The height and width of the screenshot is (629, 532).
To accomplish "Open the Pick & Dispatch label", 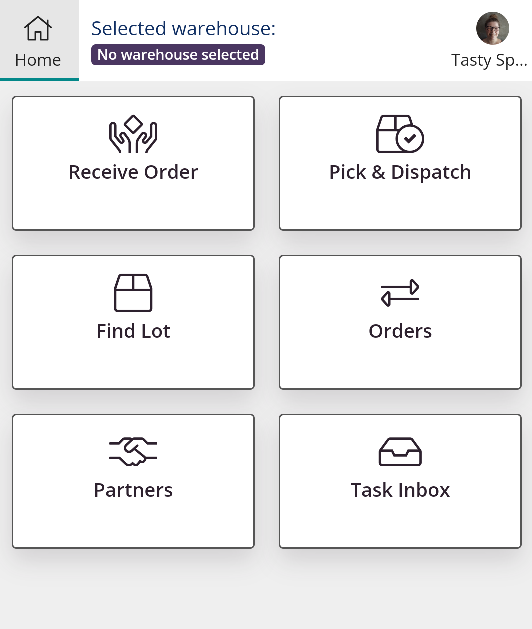I will 400,172.
